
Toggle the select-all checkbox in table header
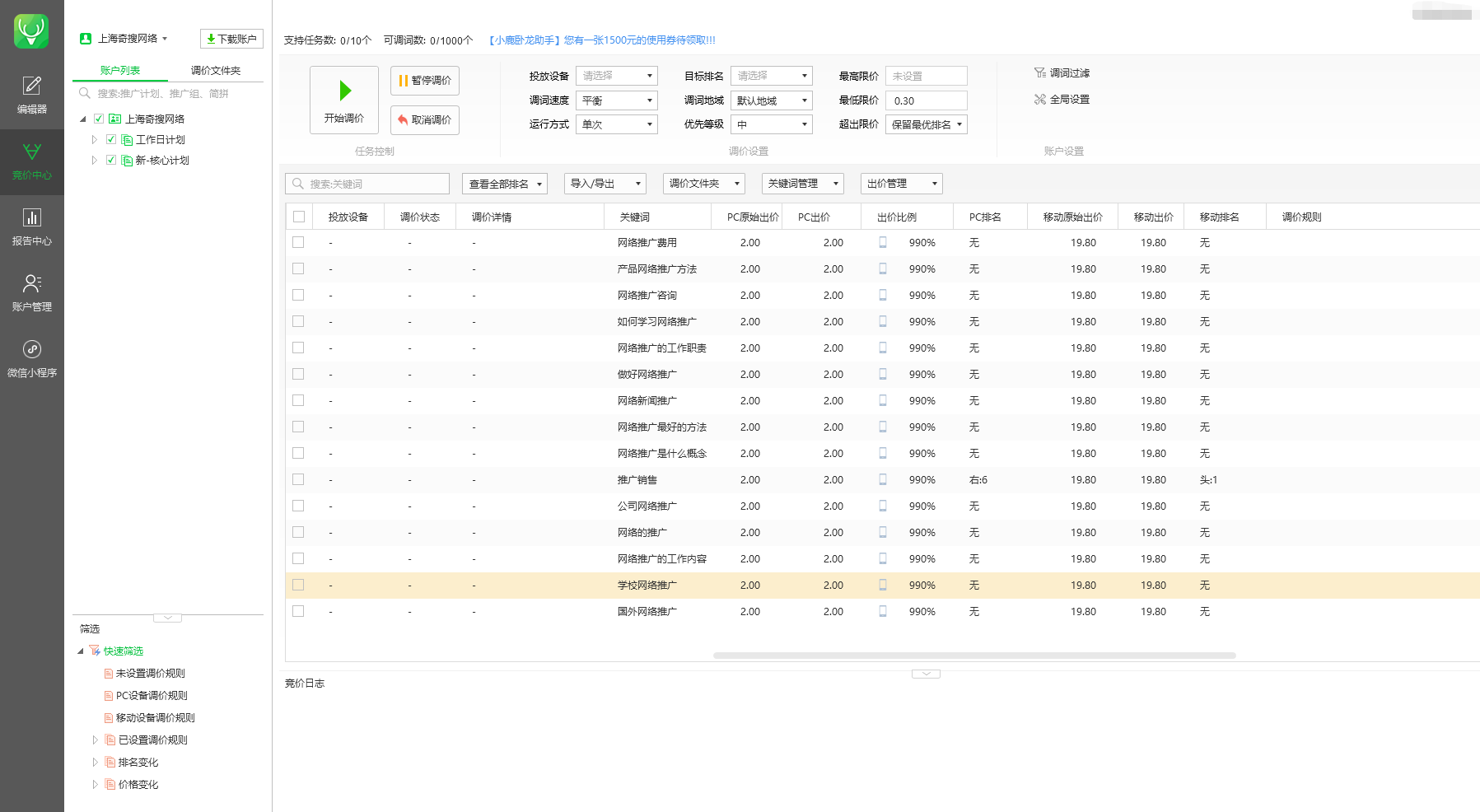[299, 217]
